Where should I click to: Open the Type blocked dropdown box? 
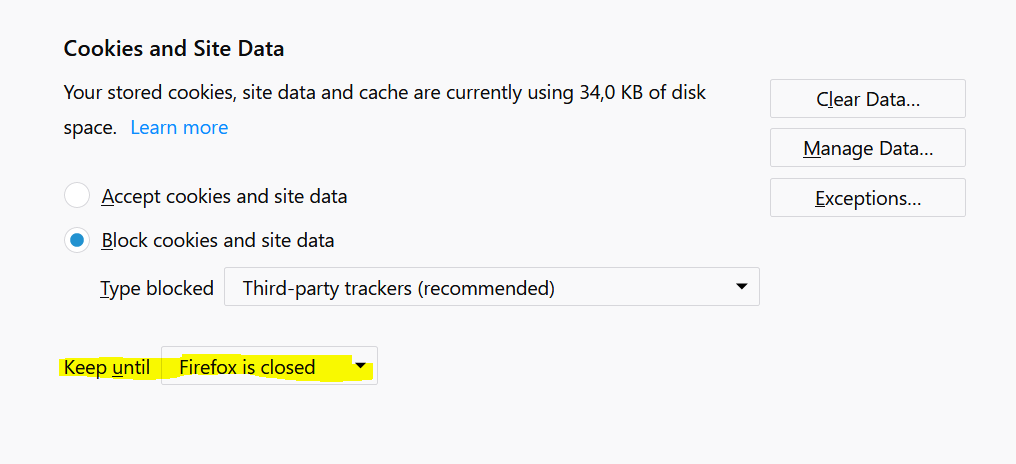(x=490, y=288)
